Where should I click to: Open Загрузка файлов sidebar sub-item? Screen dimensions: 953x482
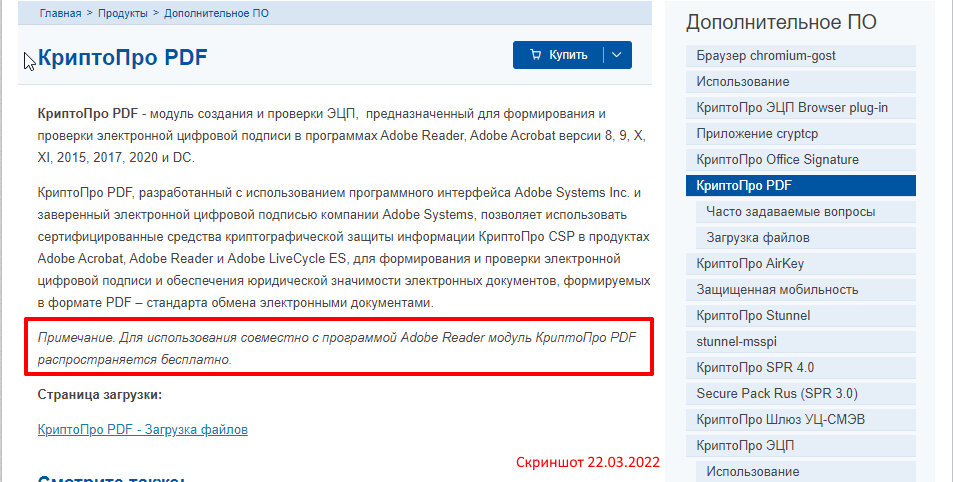[805, 238]
